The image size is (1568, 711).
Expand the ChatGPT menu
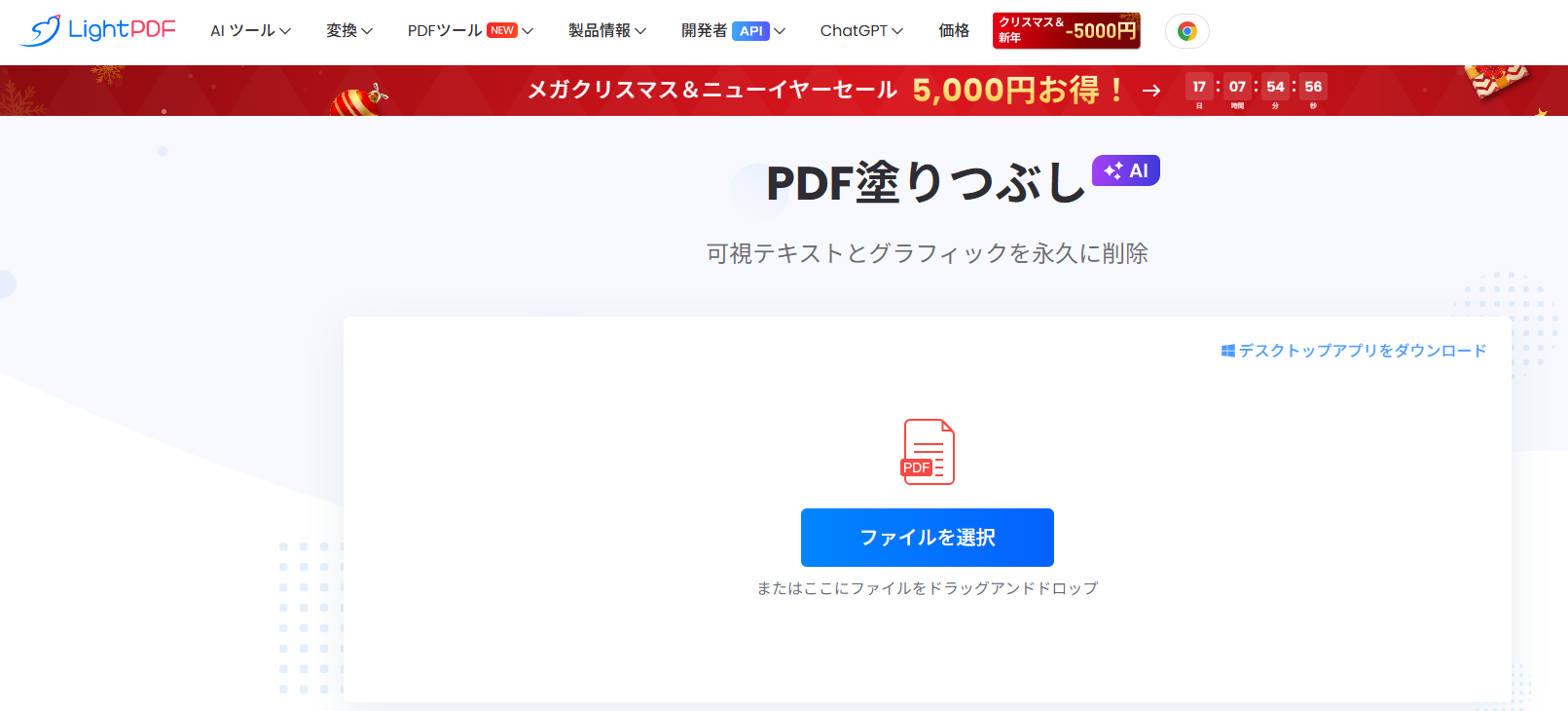point(861,31)
